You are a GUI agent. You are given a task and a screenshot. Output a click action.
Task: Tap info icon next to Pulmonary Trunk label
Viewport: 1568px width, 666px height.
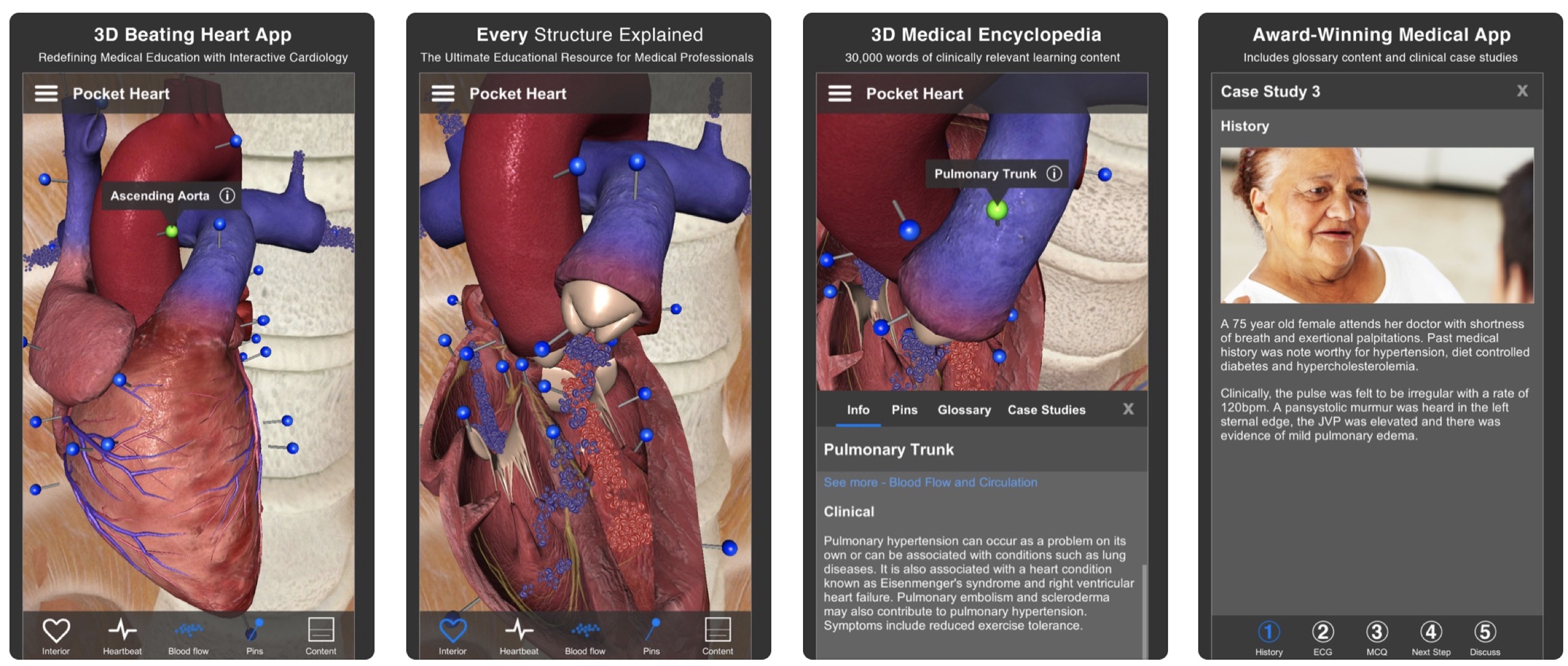(x=1053, y=174)
